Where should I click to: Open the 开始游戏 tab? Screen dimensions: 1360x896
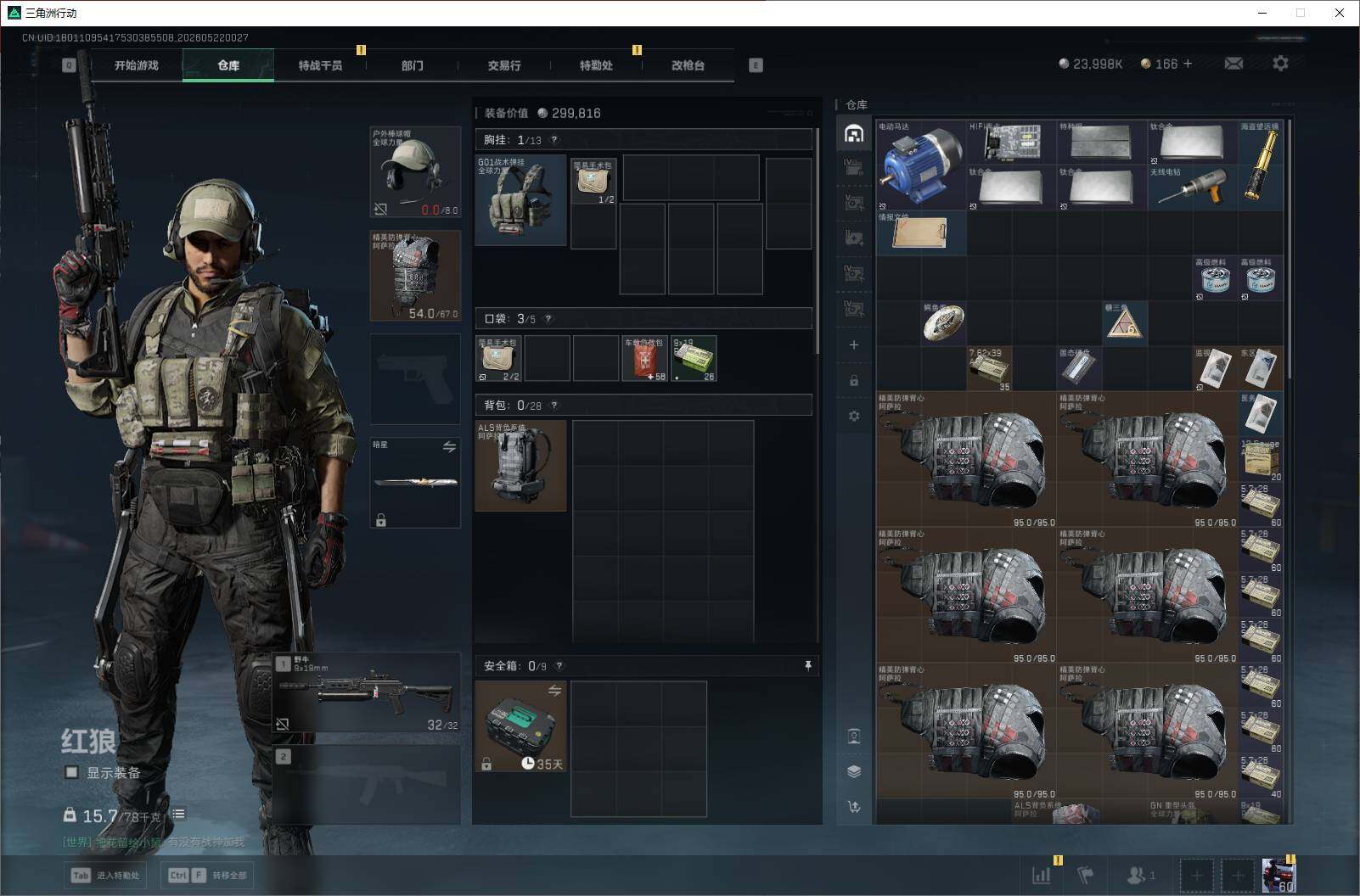[137, 65]
